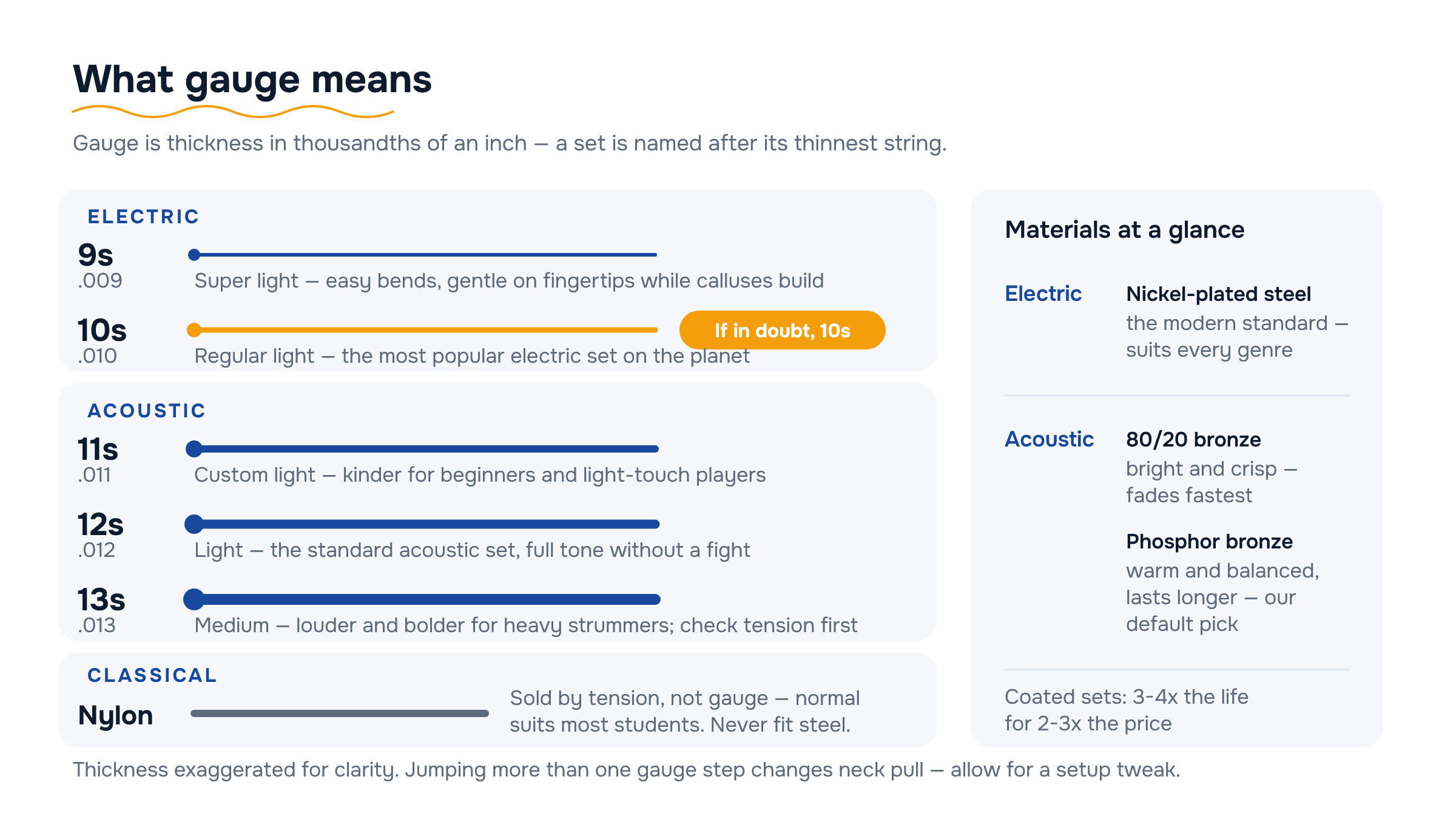Viewport: 1456px width, 819px height.
Task: Click the orange wavy underline
Action: [x=233, y=112]
